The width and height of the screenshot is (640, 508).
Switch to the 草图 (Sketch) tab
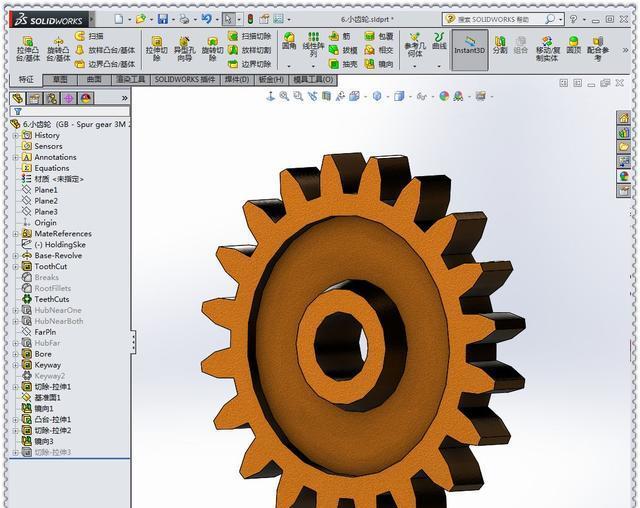[61, 80]
